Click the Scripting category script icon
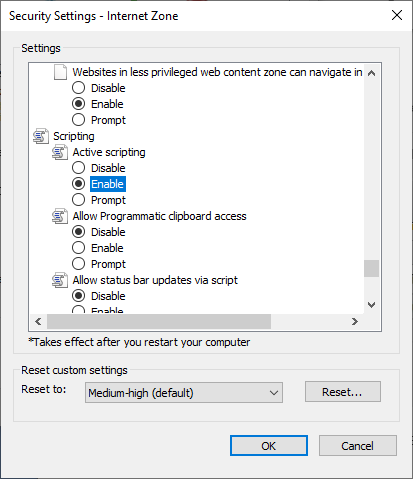The image size is (413, 479). click(41, 136)
